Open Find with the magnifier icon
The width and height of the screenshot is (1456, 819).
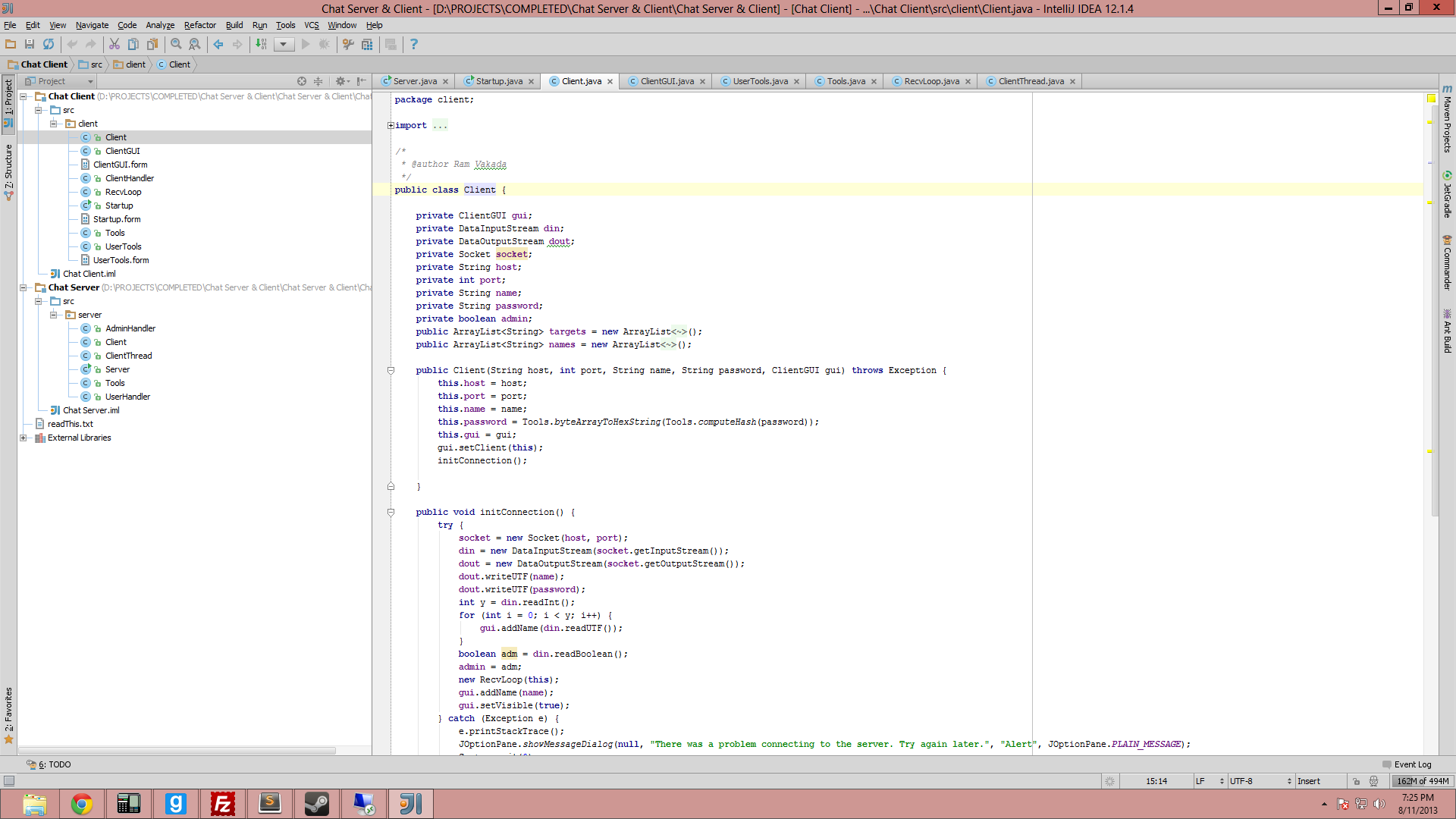(176, 44)
